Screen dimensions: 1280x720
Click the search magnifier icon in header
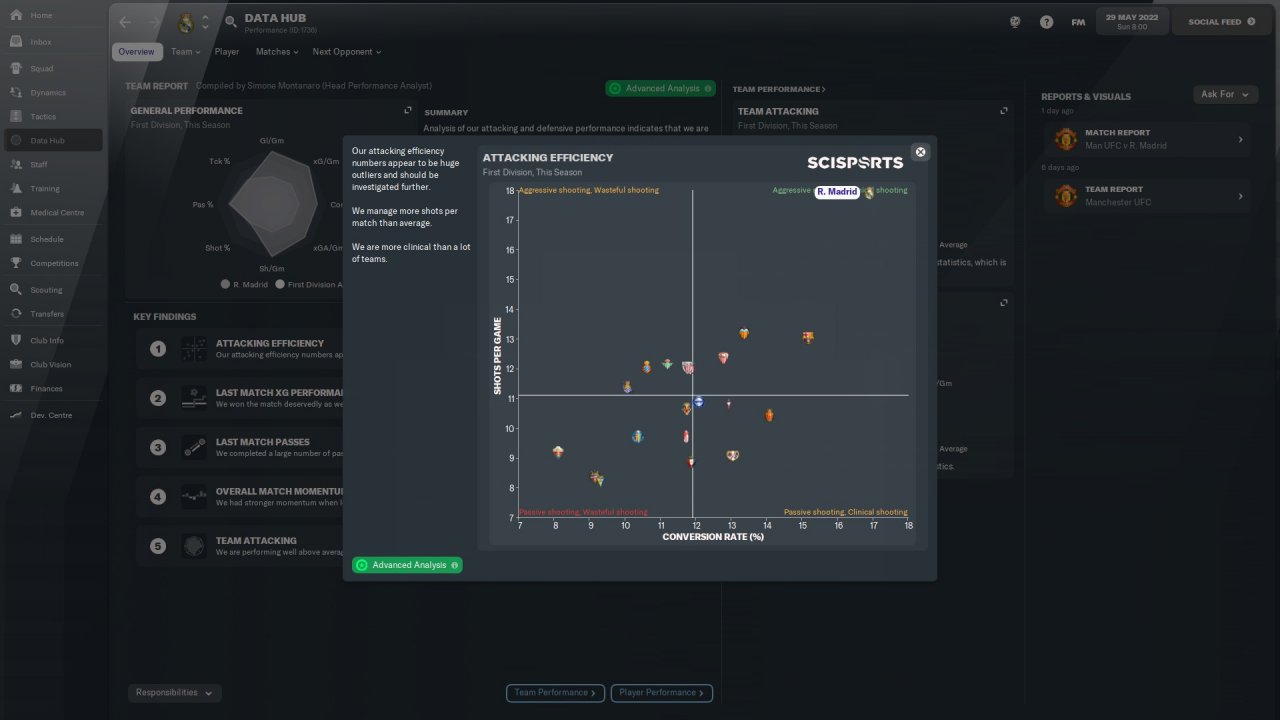coord(231,22)
